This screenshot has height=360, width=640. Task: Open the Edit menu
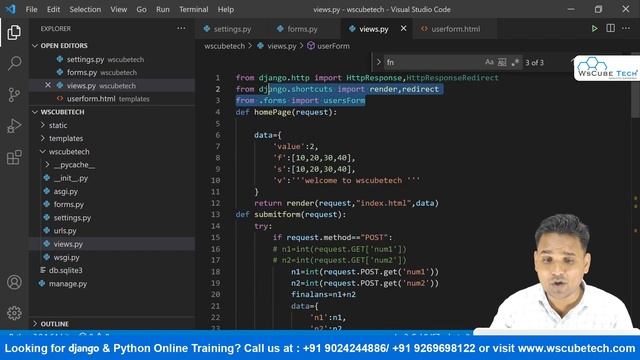tap(53, 9)
